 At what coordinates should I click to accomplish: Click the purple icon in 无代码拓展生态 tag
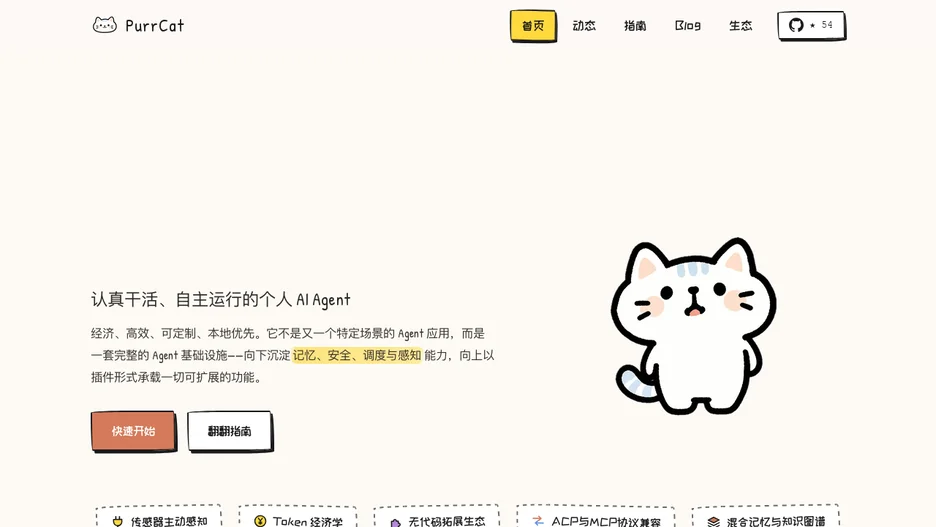[395, 523]
